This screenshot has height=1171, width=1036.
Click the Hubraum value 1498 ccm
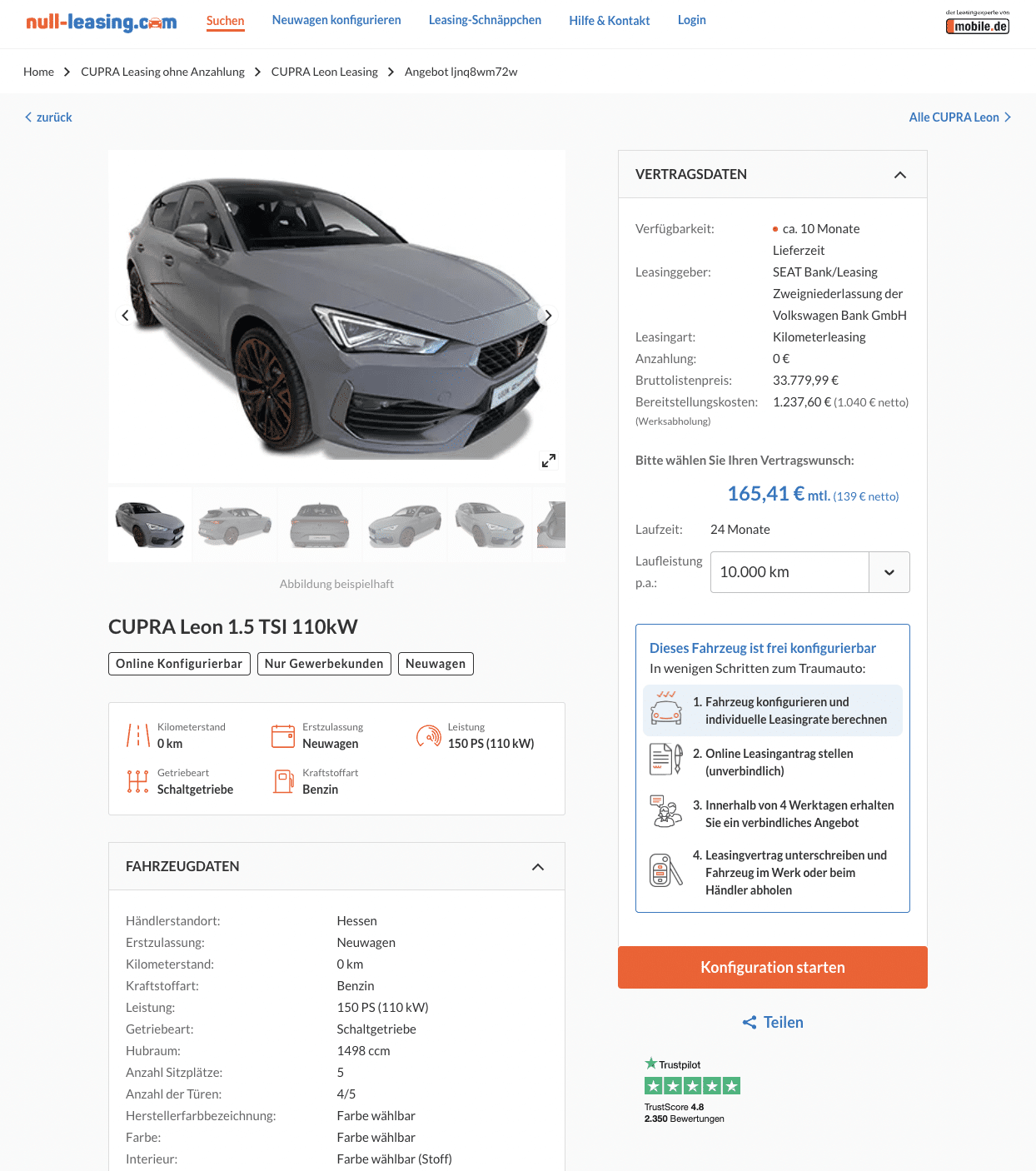tap(363, 1051)
